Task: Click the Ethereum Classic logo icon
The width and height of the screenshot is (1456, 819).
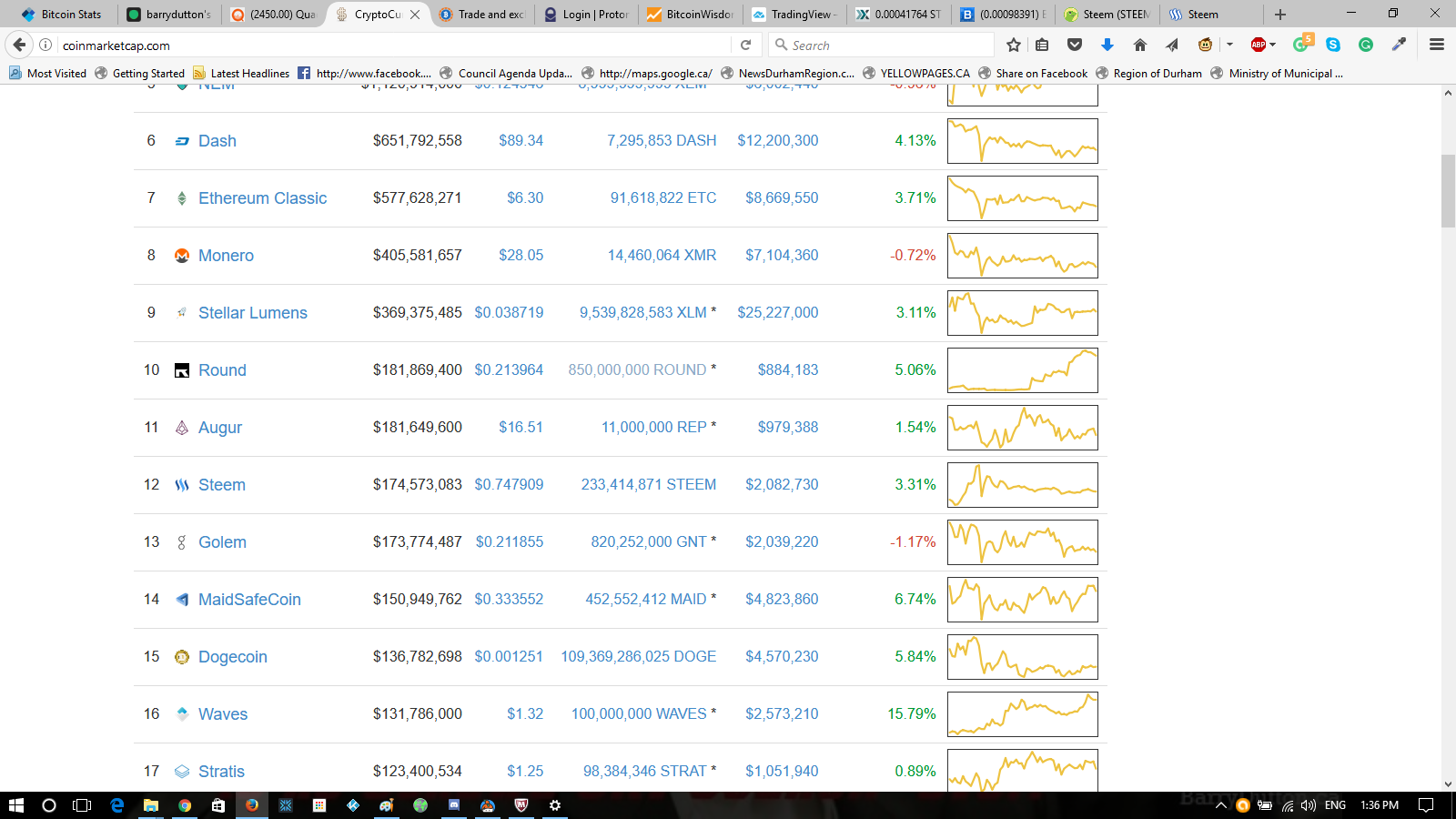Action: pyautogui.click(x=182, y=198)
